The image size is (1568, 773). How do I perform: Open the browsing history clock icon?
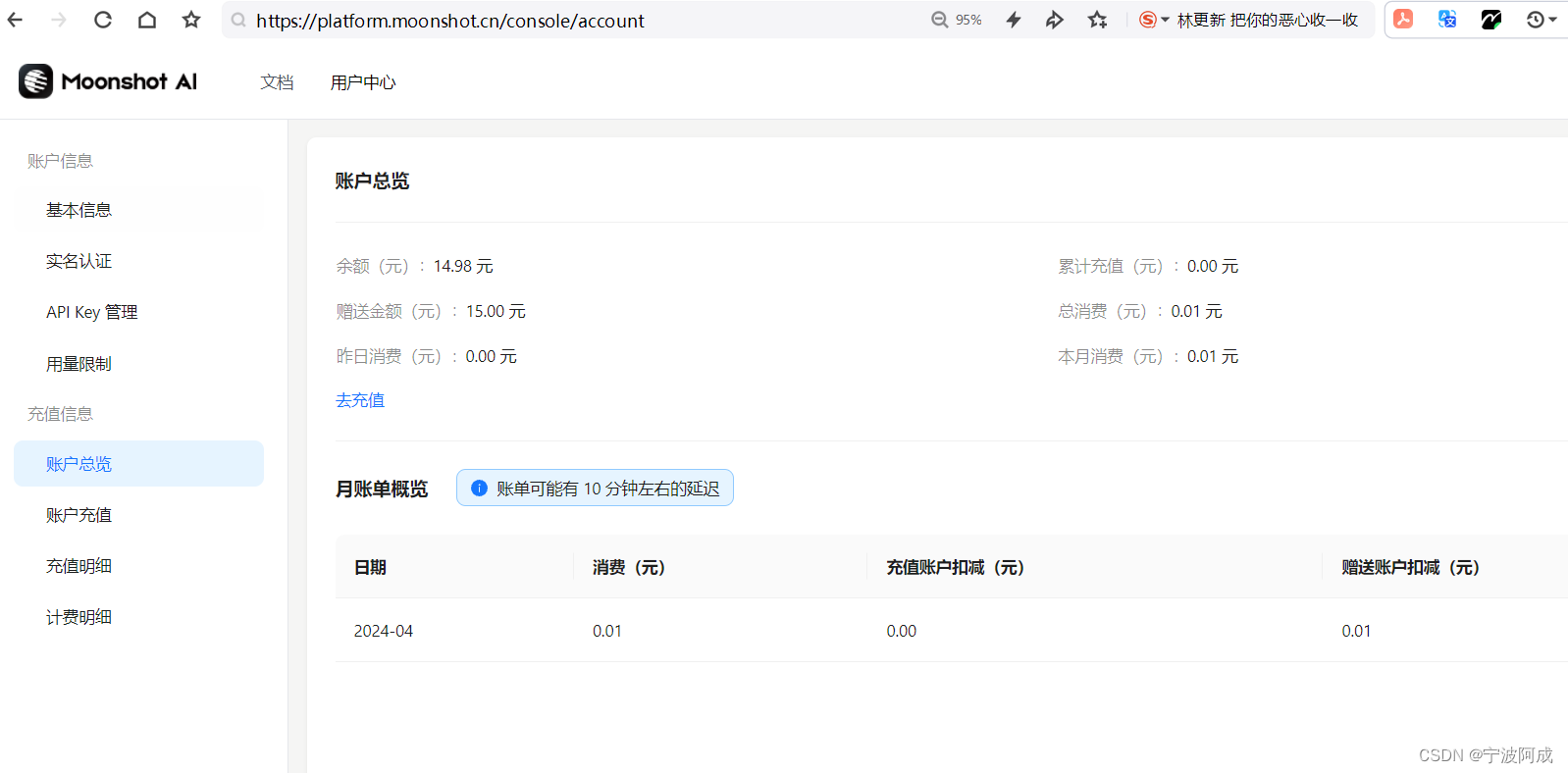coord(1536,20)
